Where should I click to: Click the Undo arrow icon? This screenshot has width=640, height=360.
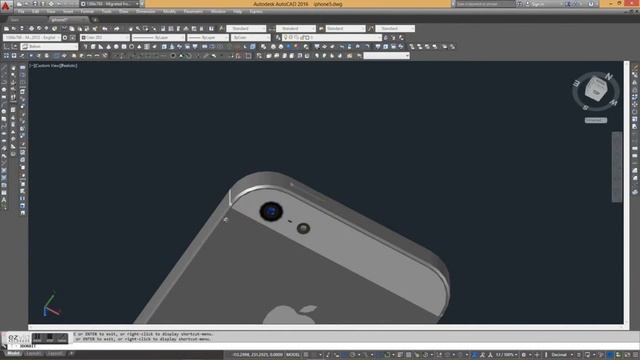click(x=105, y=29)
